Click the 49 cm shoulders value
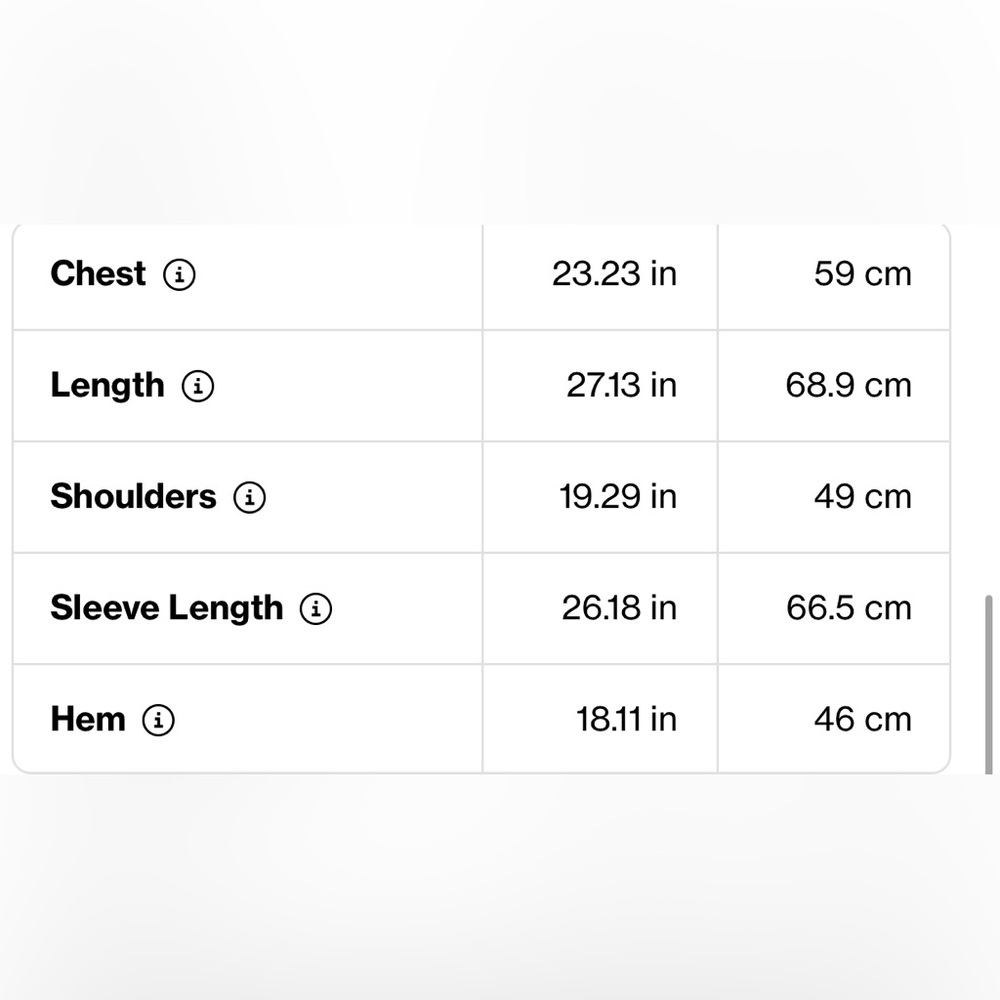This screenshot has width=1000, height=1000. 863,497
